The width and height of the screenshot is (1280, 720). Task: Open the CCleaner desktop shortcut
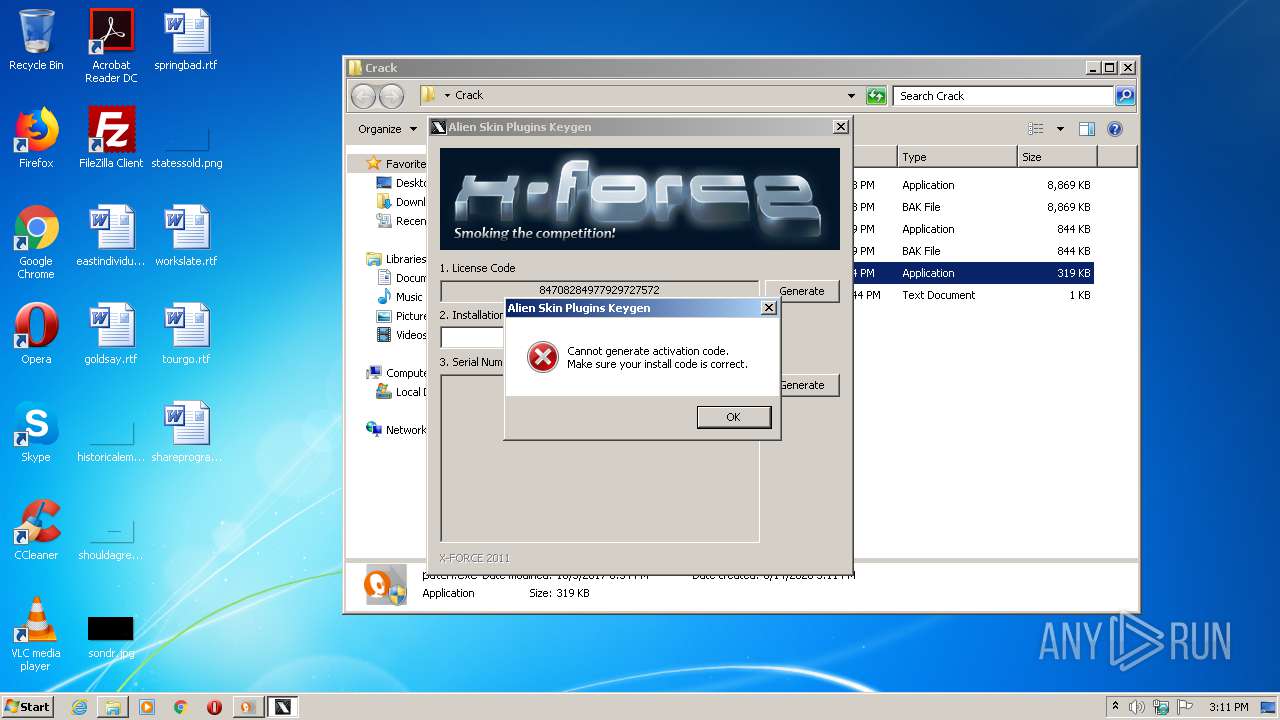36,530
